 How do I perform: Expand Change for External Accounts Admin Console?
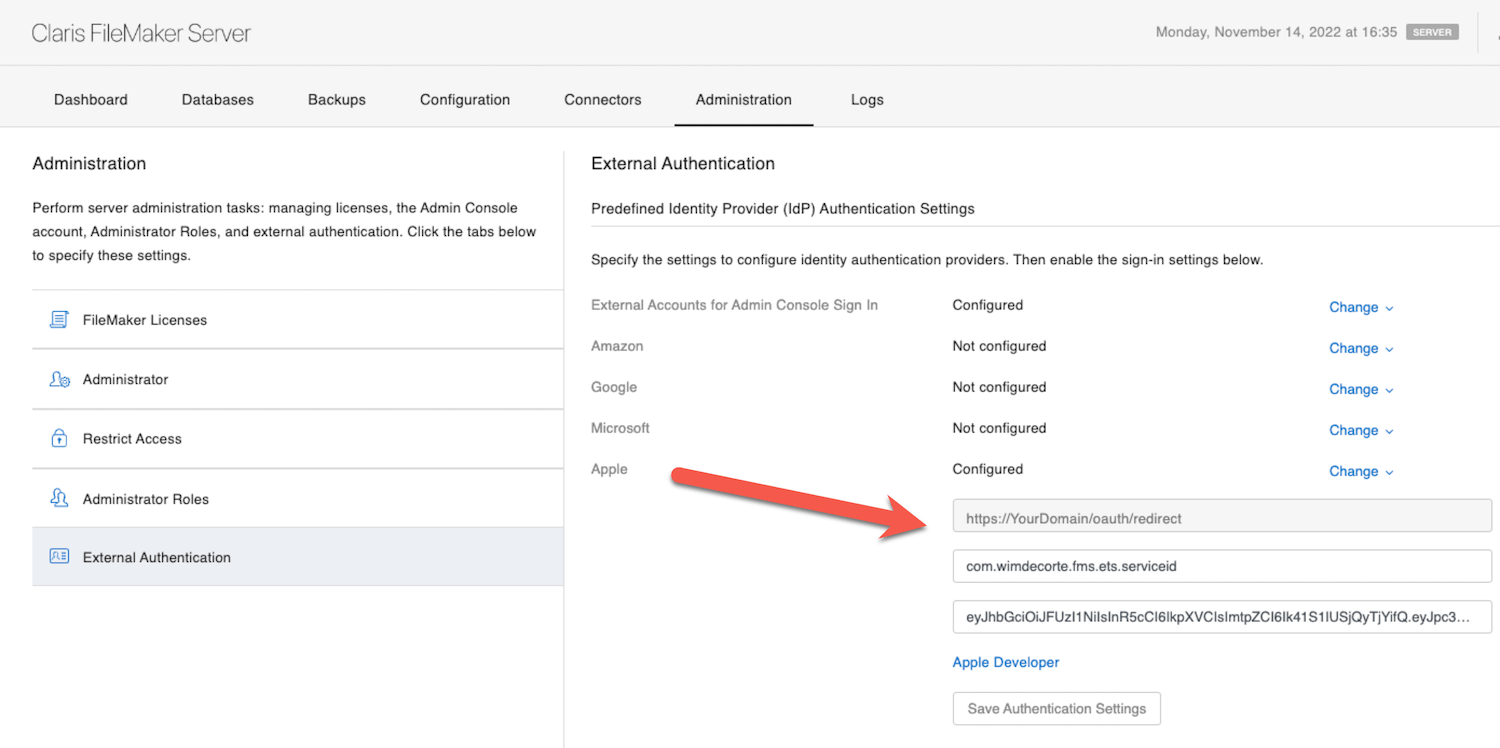[1361, 307]
